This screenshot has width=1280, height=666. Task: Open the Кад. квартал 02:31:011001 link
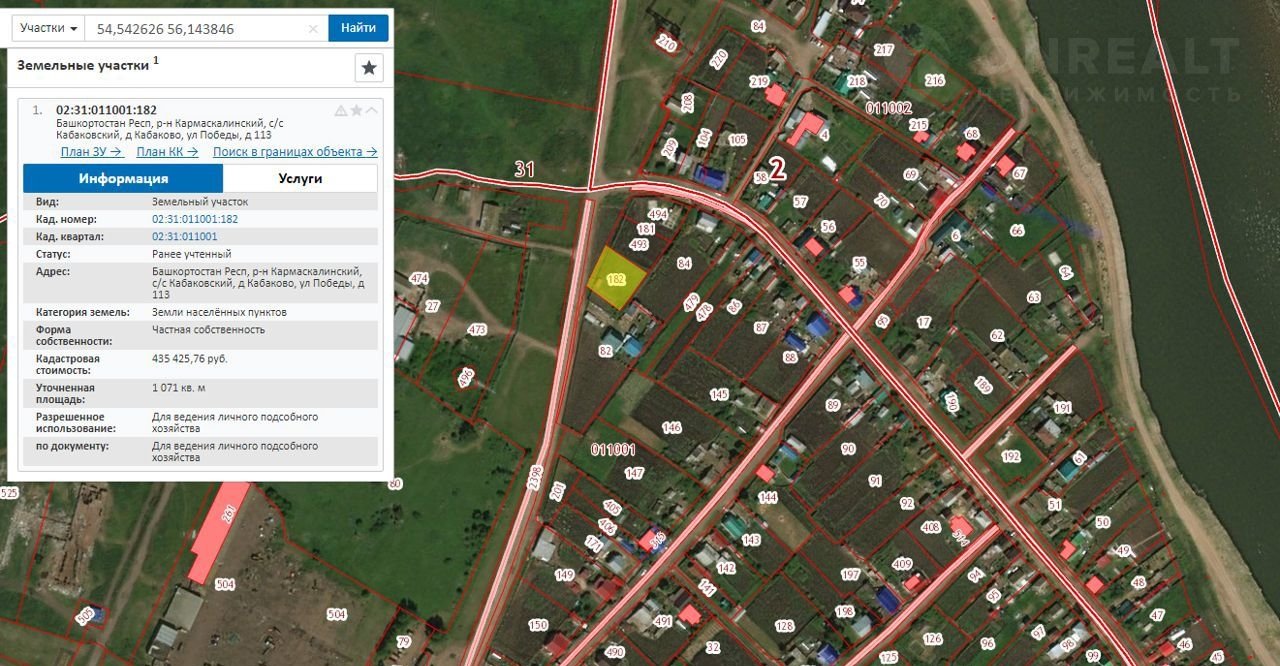click(185, 237)
